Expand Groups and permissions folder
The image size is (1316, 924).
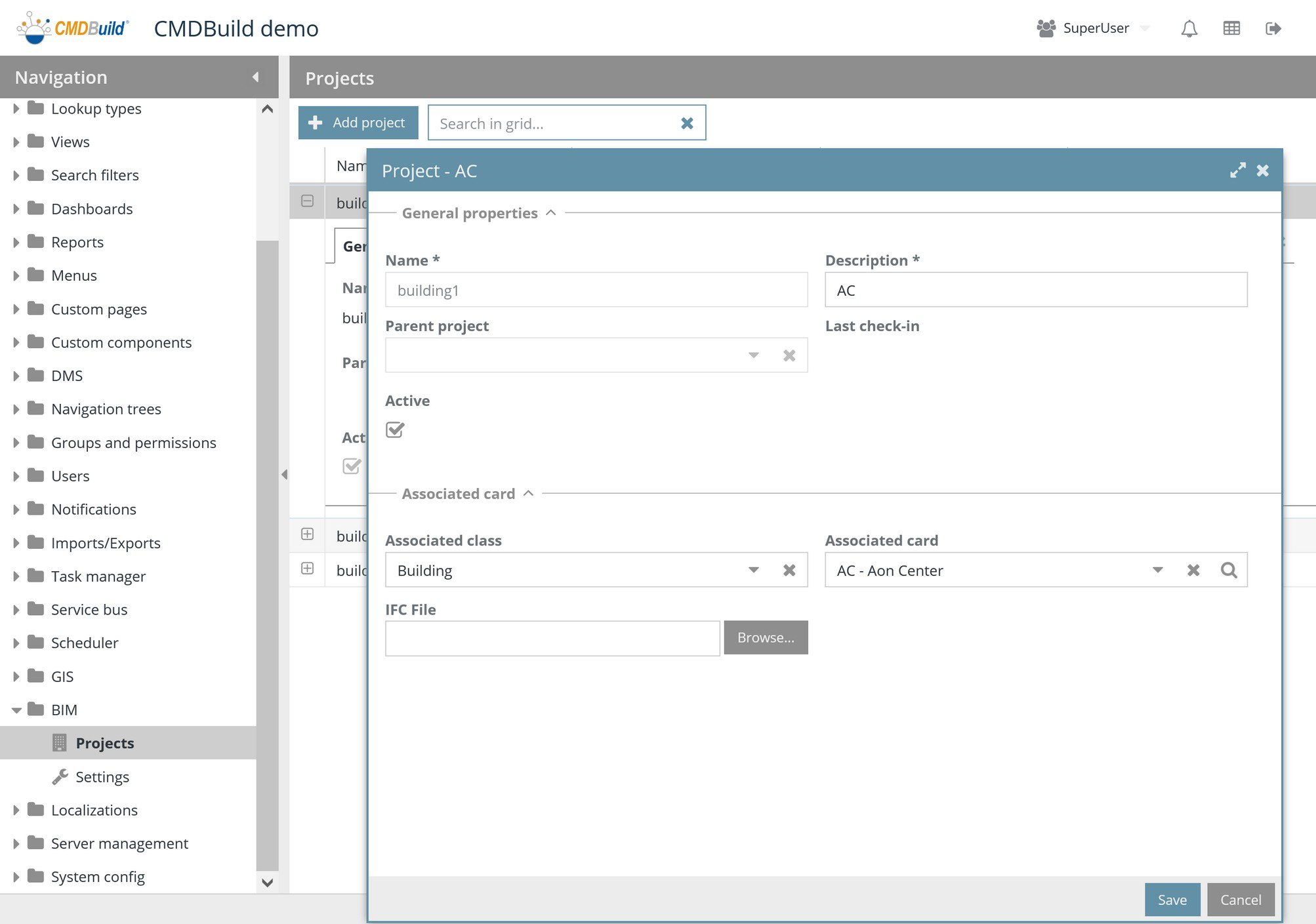coord(16,443)
